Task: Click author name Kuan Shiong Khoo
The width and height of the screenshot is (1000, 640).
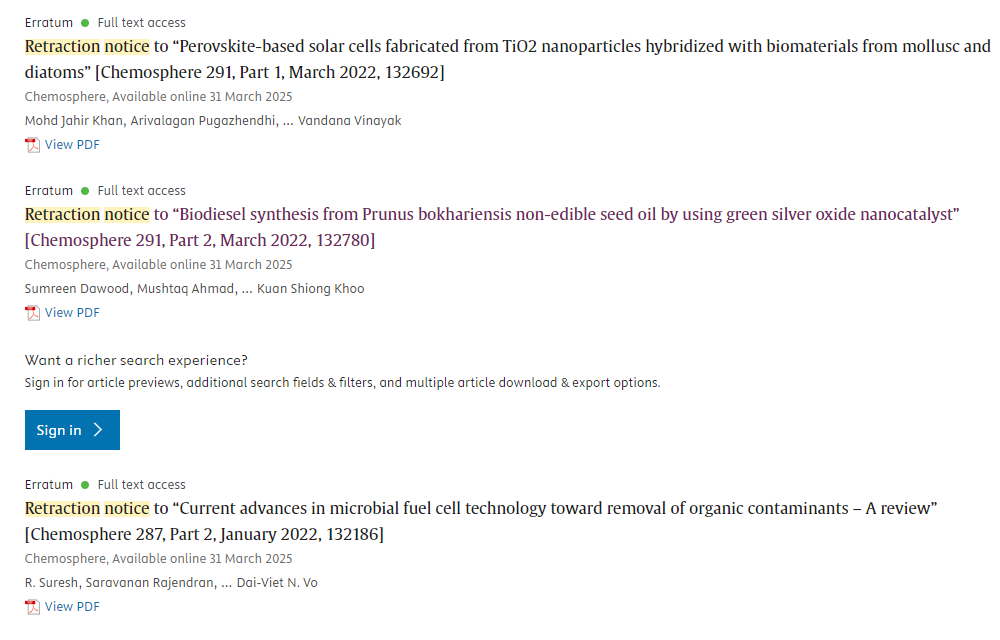Action: click(x=311, y=288)
